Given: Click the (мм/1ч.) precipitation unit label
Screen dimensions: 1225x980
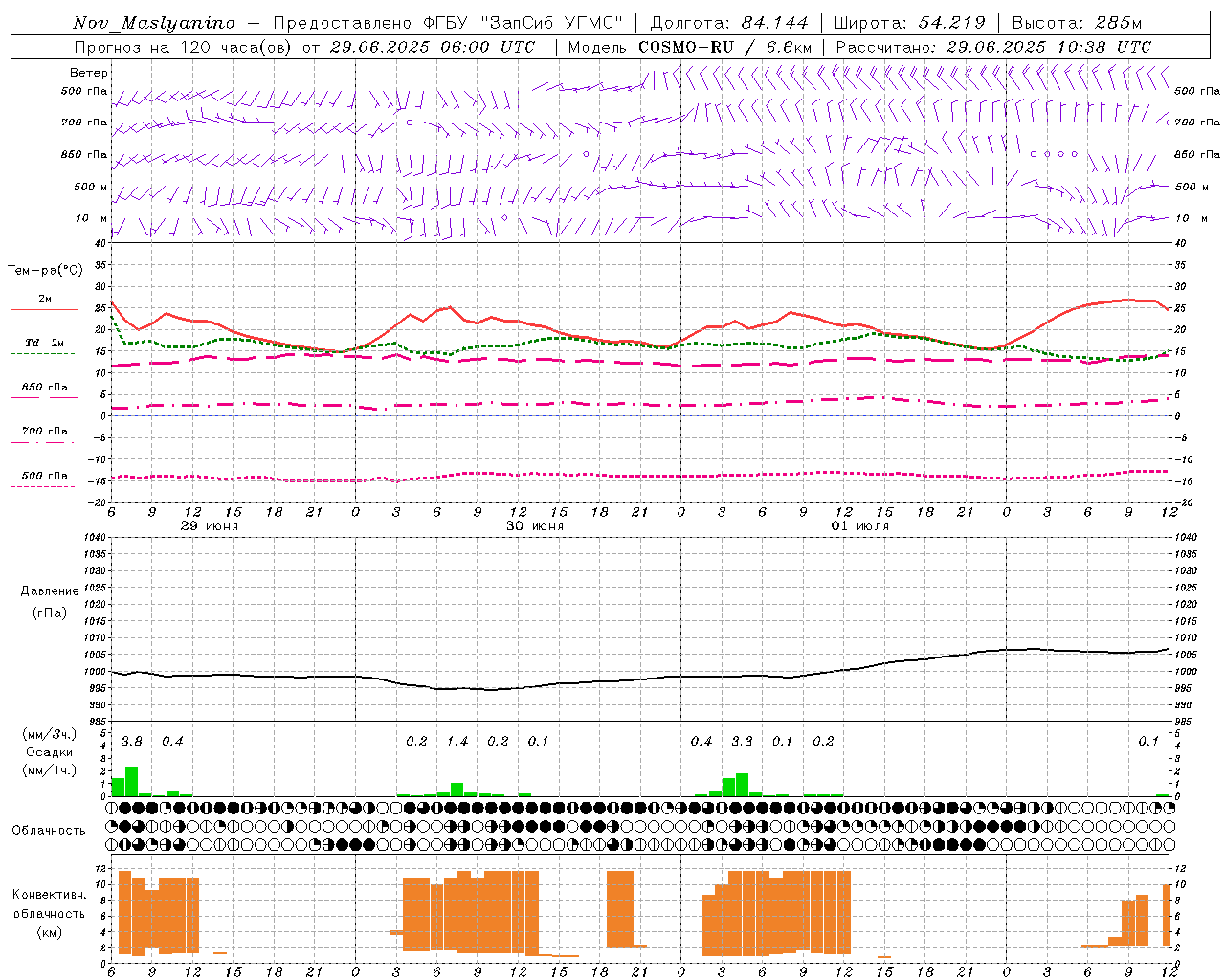Looking at the screenshot, I should pos(50,770).
